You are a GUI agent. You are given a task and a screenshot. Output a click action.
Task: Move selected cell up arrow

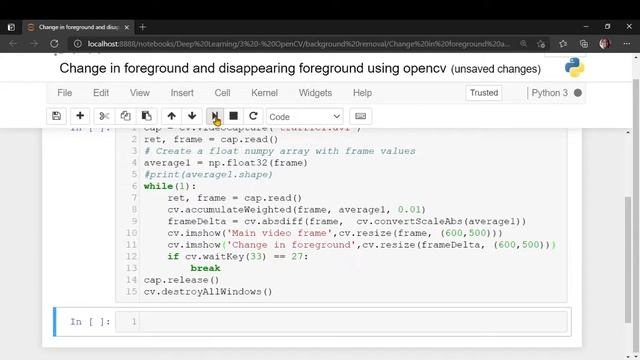pyautogui.click(x=171, y=116)
